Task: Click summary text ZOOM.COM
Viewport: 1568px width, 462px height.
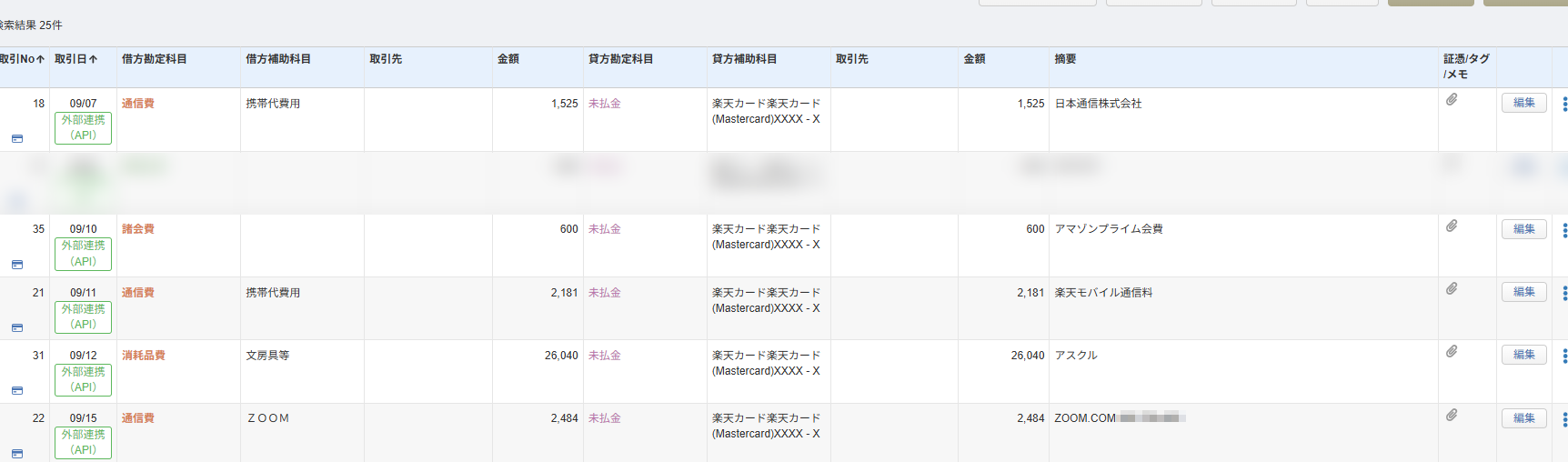Action: [1085, 418]
